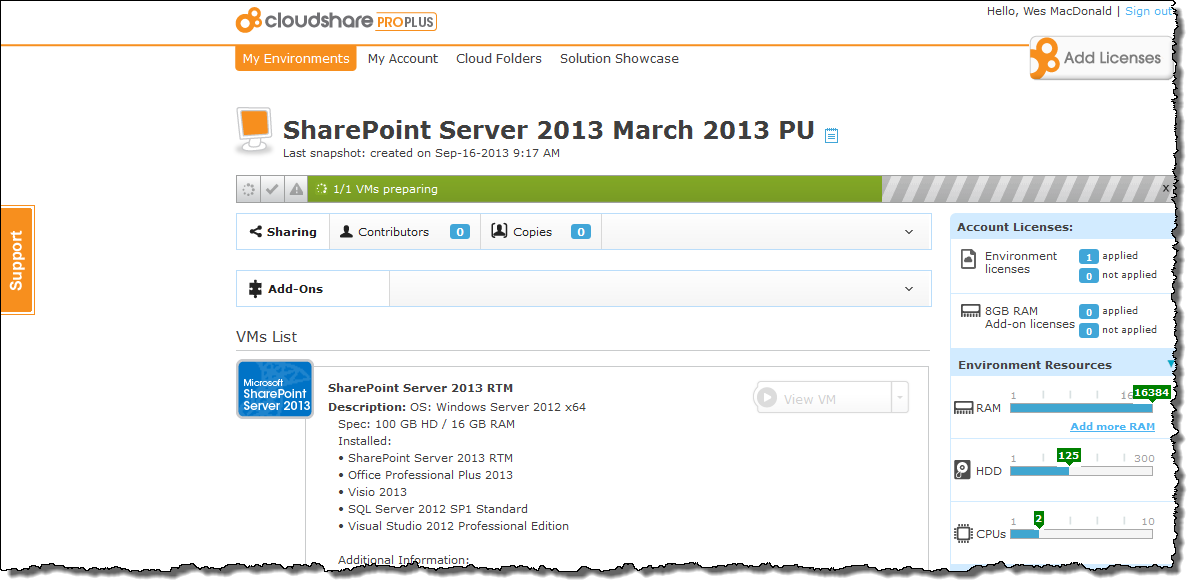Expand the Sharing panel chevron
1194x587 pixels.
click(x=909, y=232)
